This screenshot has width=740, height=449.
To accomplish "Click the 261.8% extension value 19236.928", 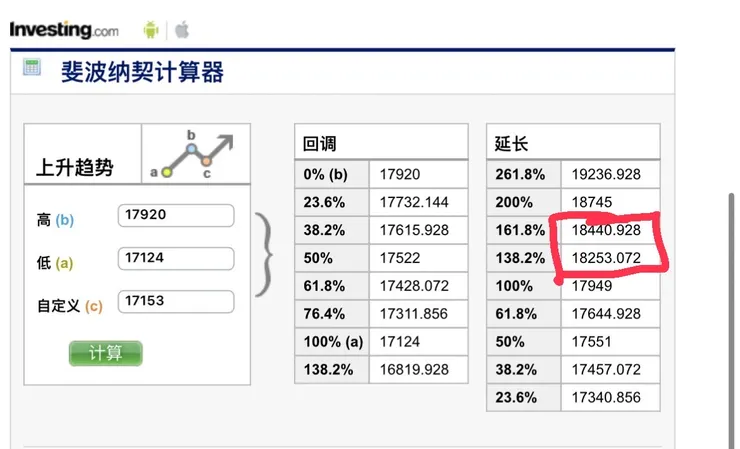I will pyautogui.click(x=606, y=174).
